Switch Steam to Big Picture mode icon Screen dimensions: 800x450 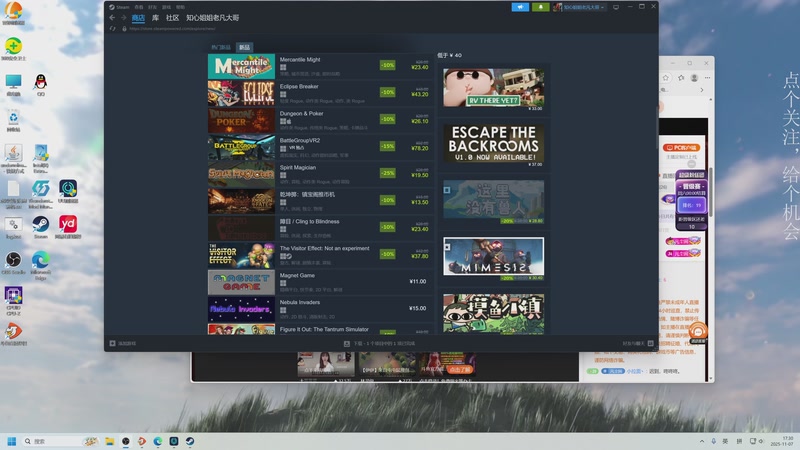pos(616,7)
